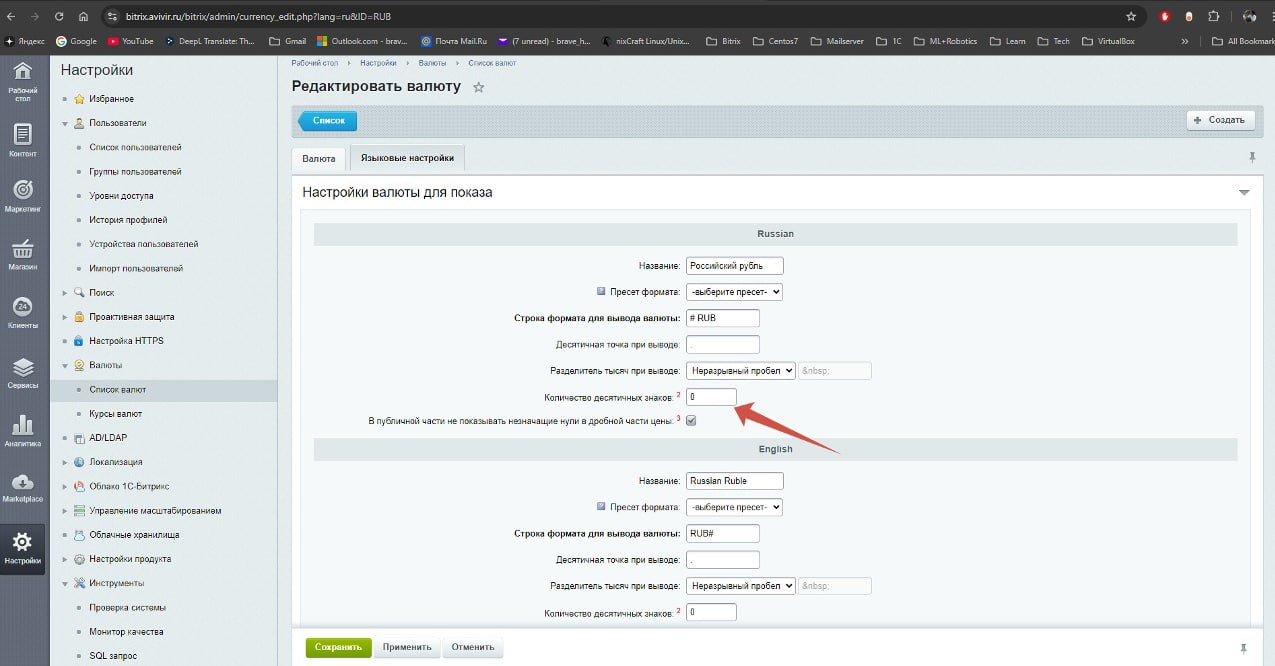Screen dimensions: 1275x666
Task: Focus English decimal point input field
Action: pyautogui.click(x=723, y=560)
